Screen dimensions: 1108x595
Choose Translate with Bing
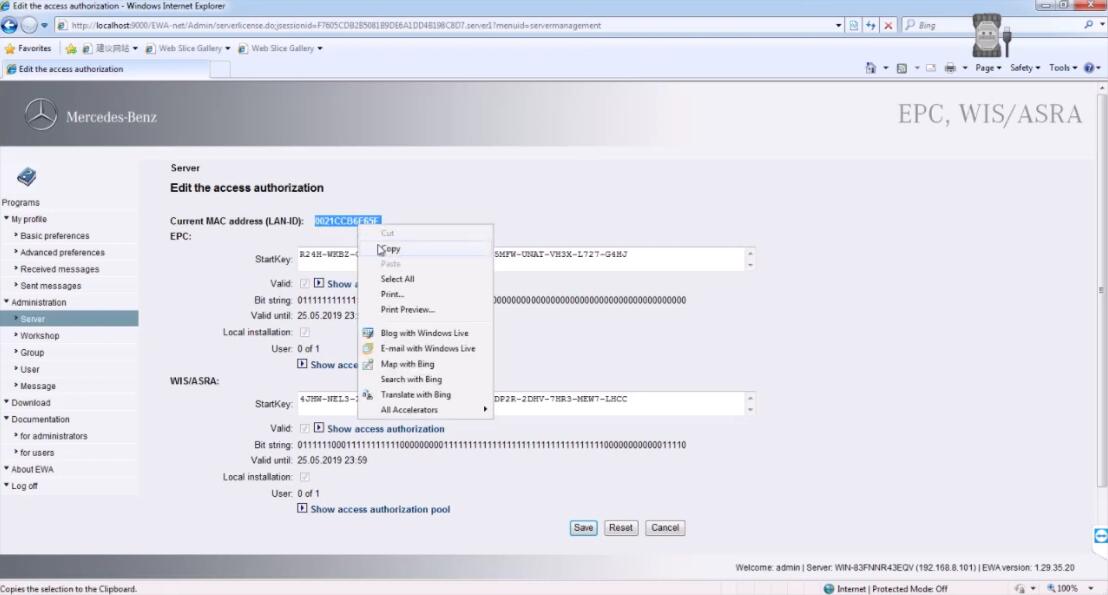coord(425,394)
